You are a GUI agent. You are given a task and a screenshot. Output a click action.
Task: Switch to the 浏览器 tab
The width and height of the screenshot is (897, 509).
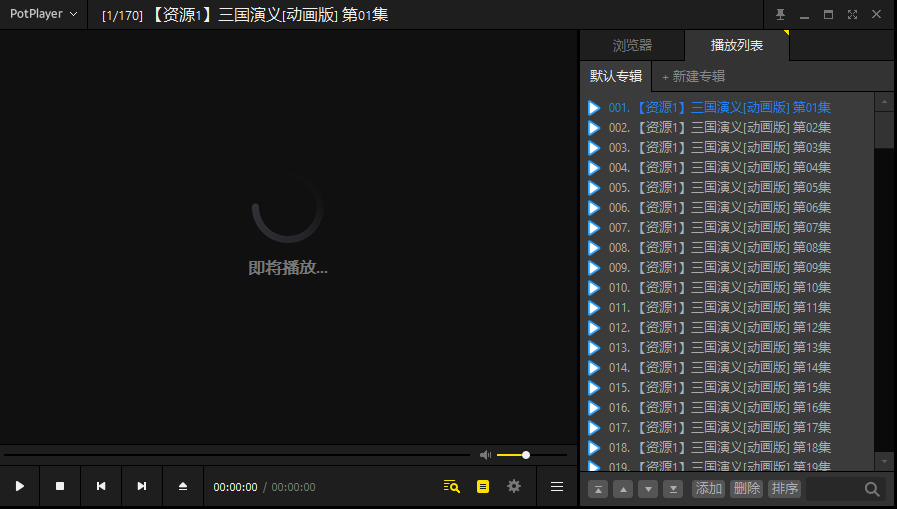[x=632, y=45]
